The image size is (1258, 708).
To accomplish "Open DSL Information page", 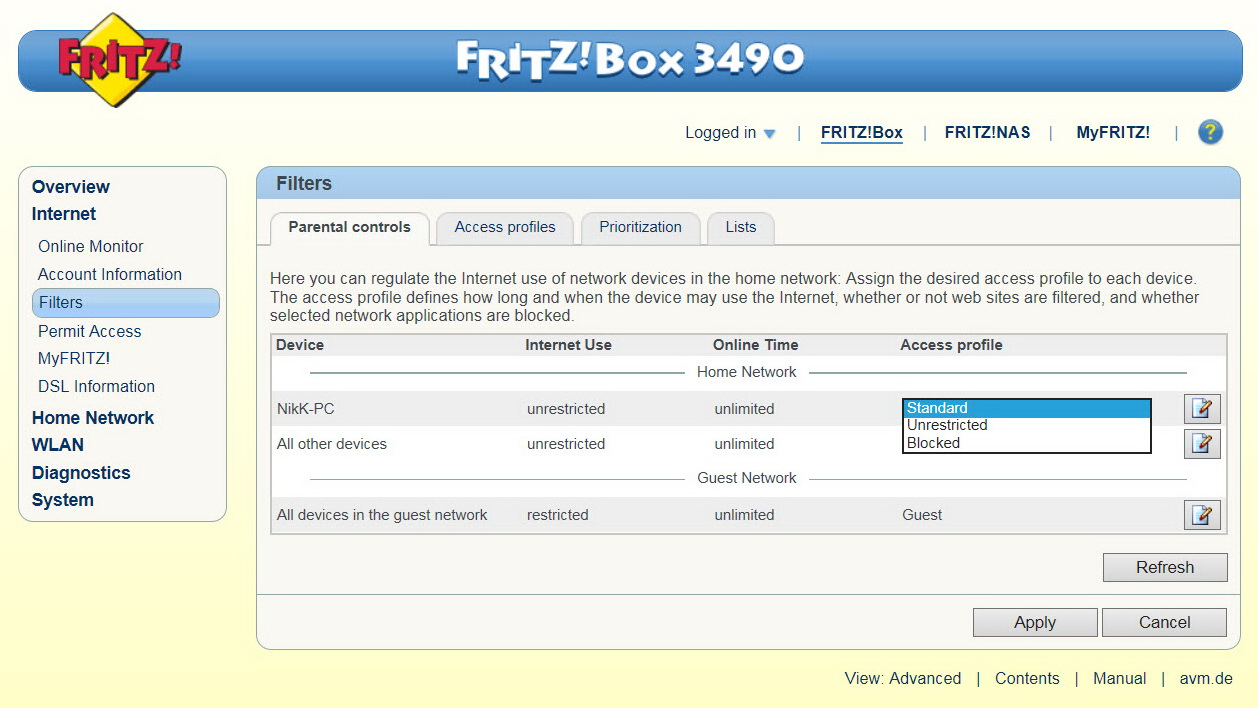I will [96, 386].
